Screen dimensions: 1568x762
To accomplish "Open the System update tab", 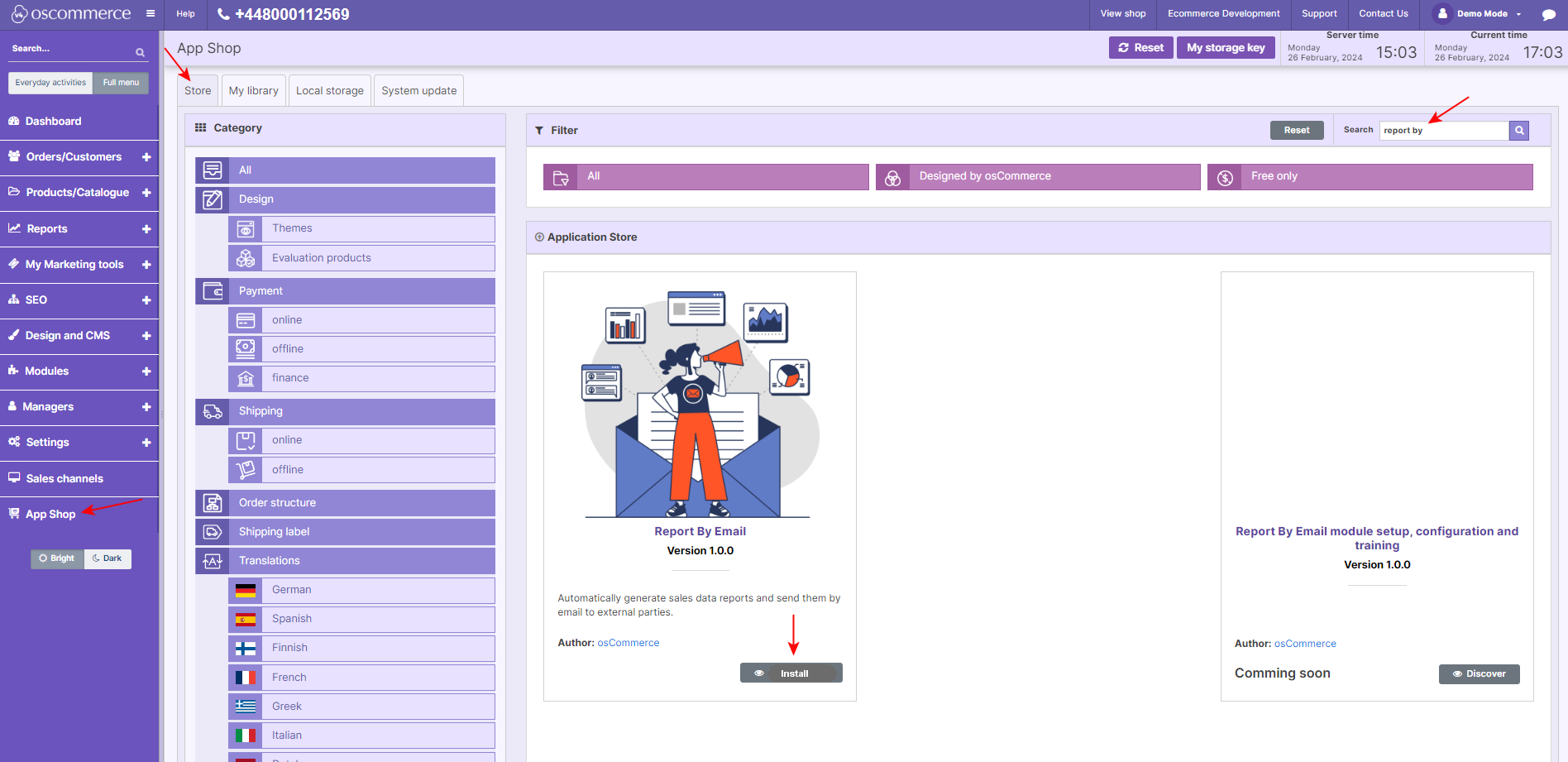I will pos(418,91).
